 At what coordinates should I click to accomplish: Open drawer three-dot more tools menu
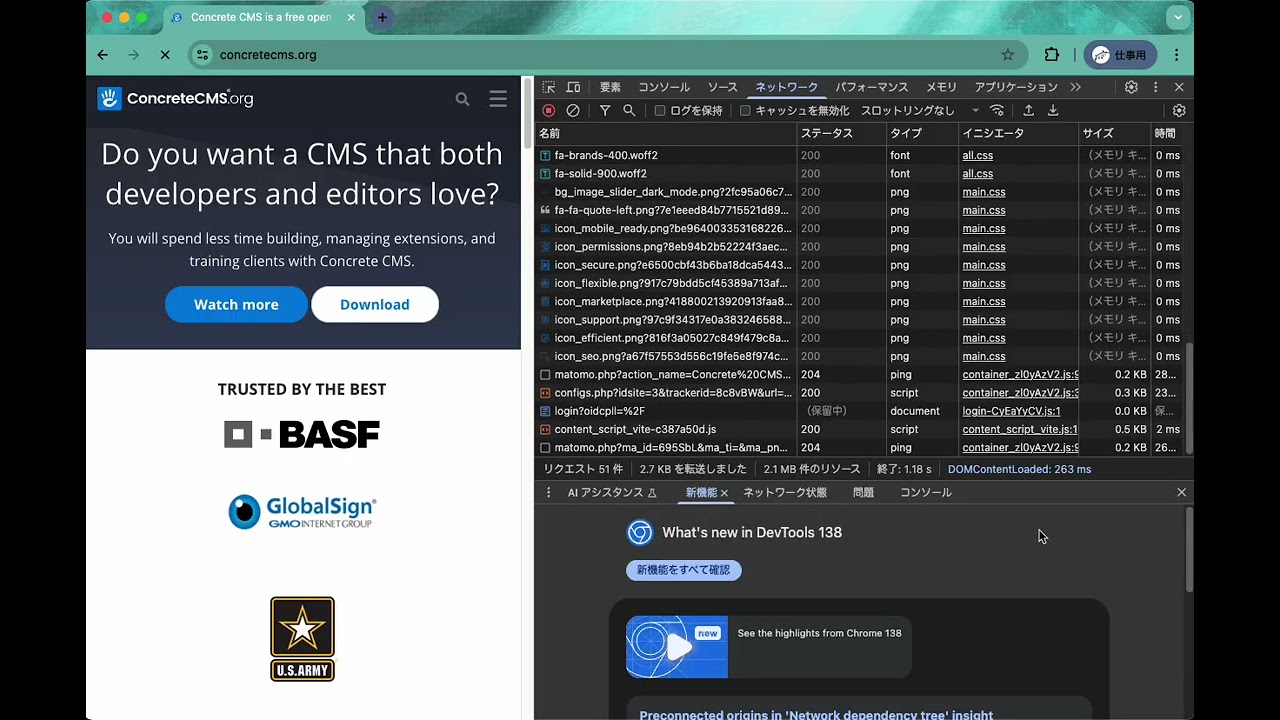(548, 492)
